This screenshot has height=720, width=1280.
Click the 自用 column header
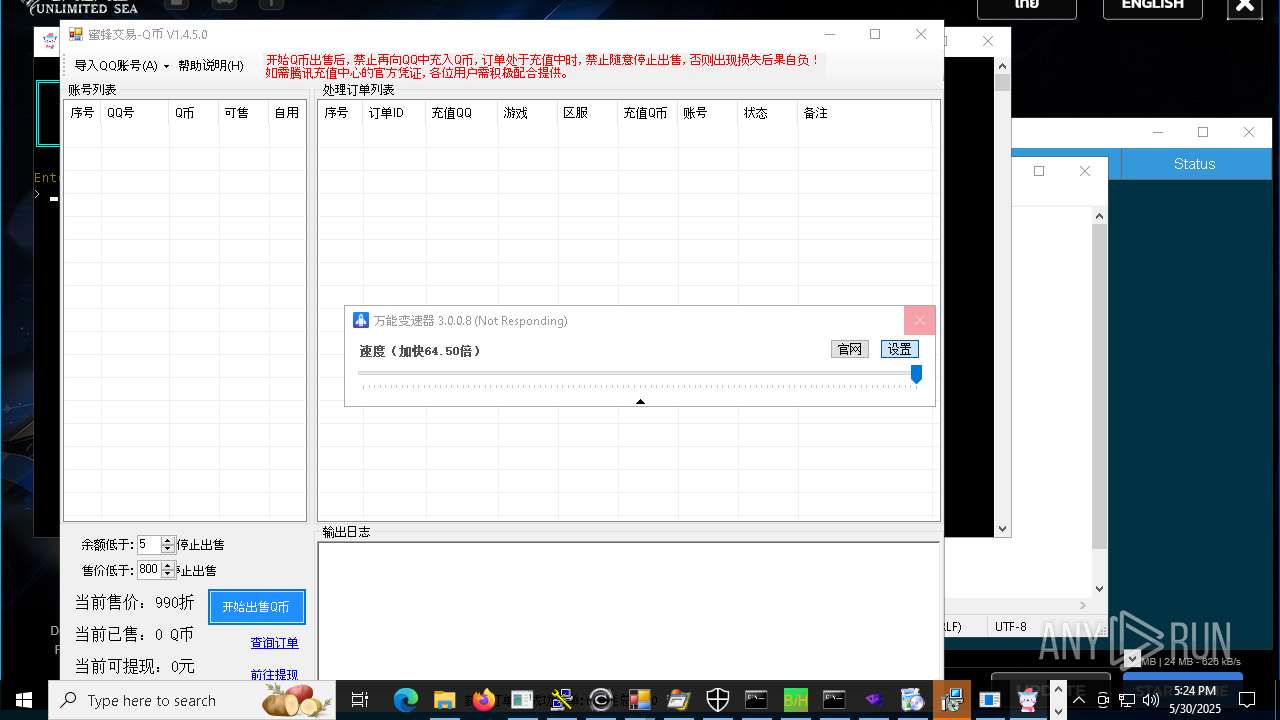[287, 113]
